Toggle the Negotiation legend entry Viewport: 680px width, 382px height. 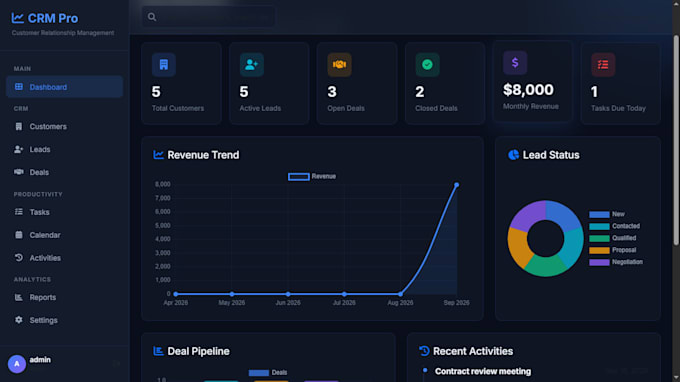(x=616, y=262)
